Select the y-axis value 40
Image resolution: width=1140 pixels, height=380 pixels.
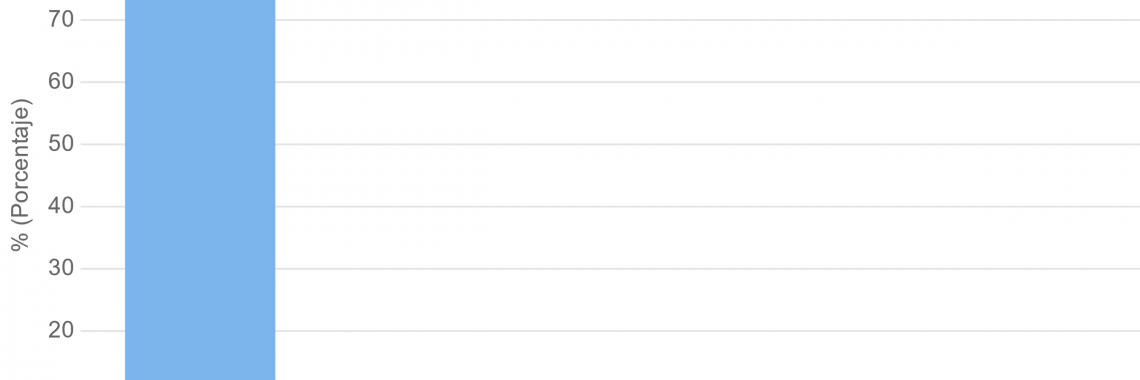point(61,206)
